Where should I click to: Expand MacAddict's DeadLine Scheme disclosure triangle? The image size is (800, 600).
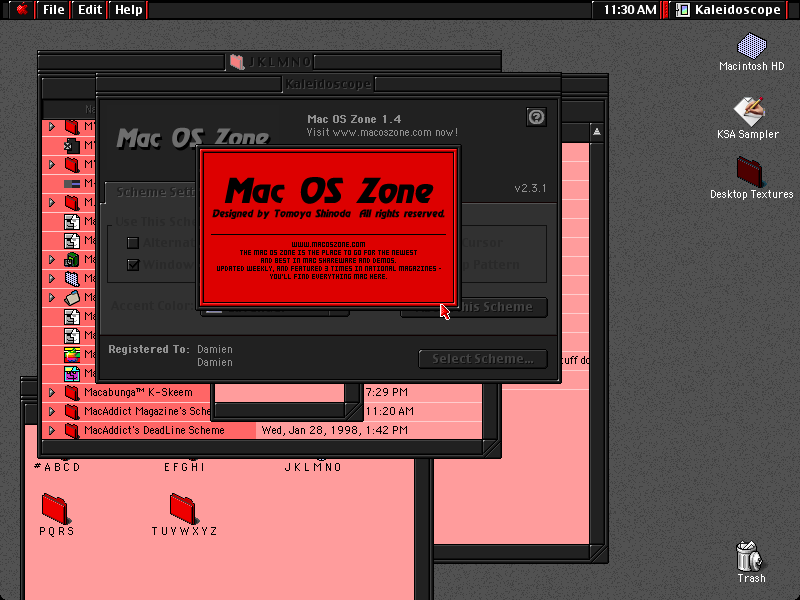[52, 430]
